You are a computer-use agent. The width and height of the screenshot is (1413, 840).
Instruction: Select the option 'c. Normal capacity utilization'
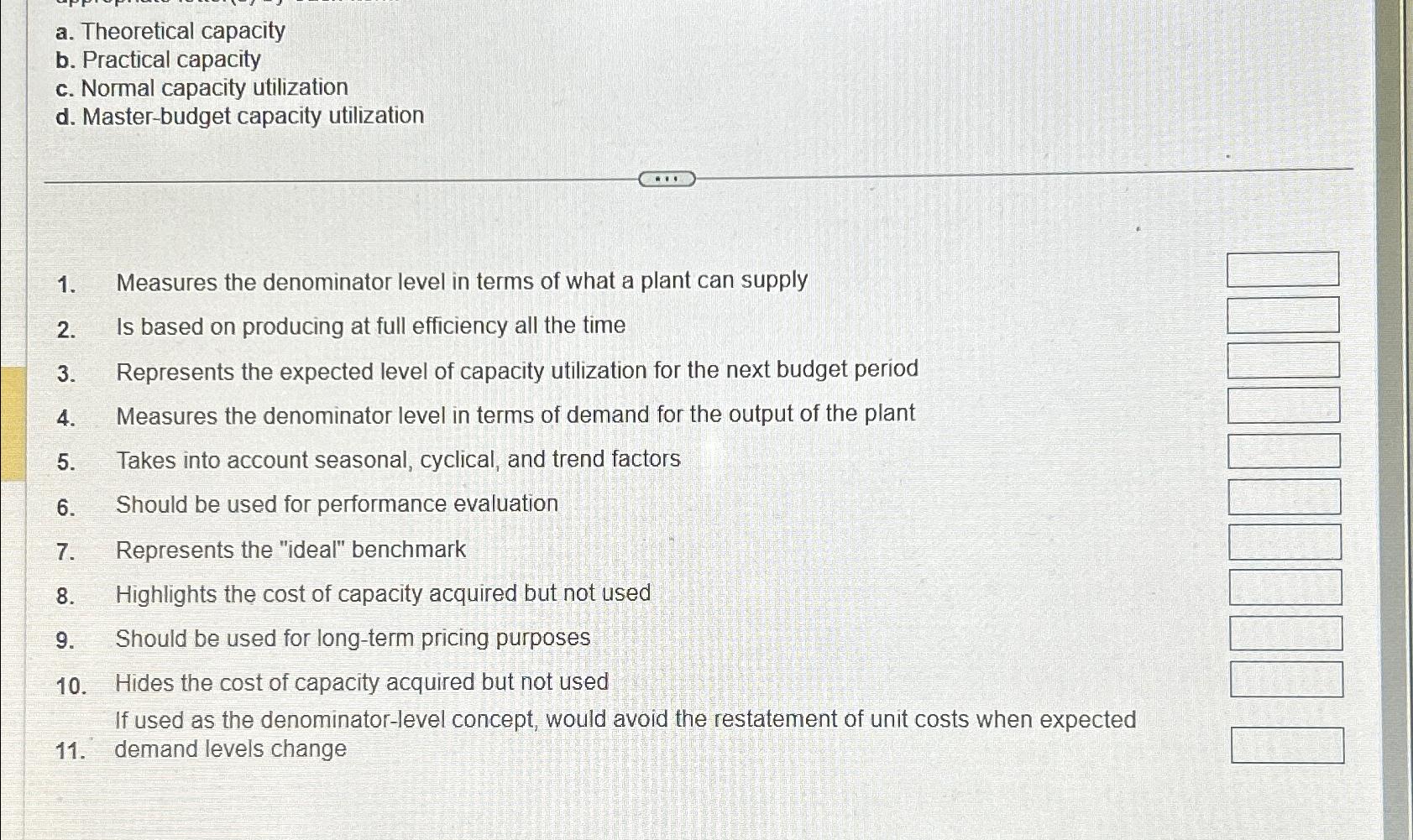tap(201, 87)
